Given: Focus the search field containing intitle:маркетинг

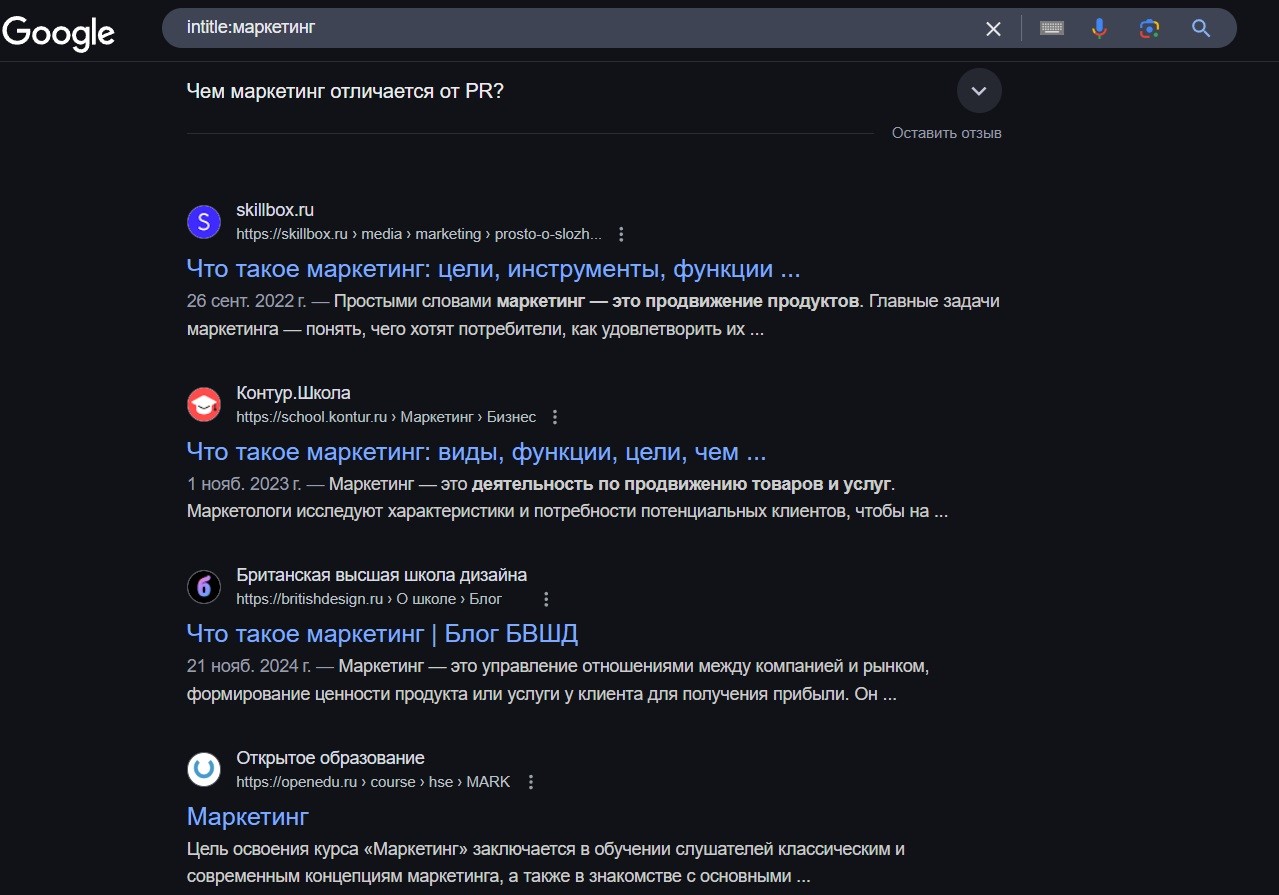Looking at the screenshot, I should (x=570, y=28).
